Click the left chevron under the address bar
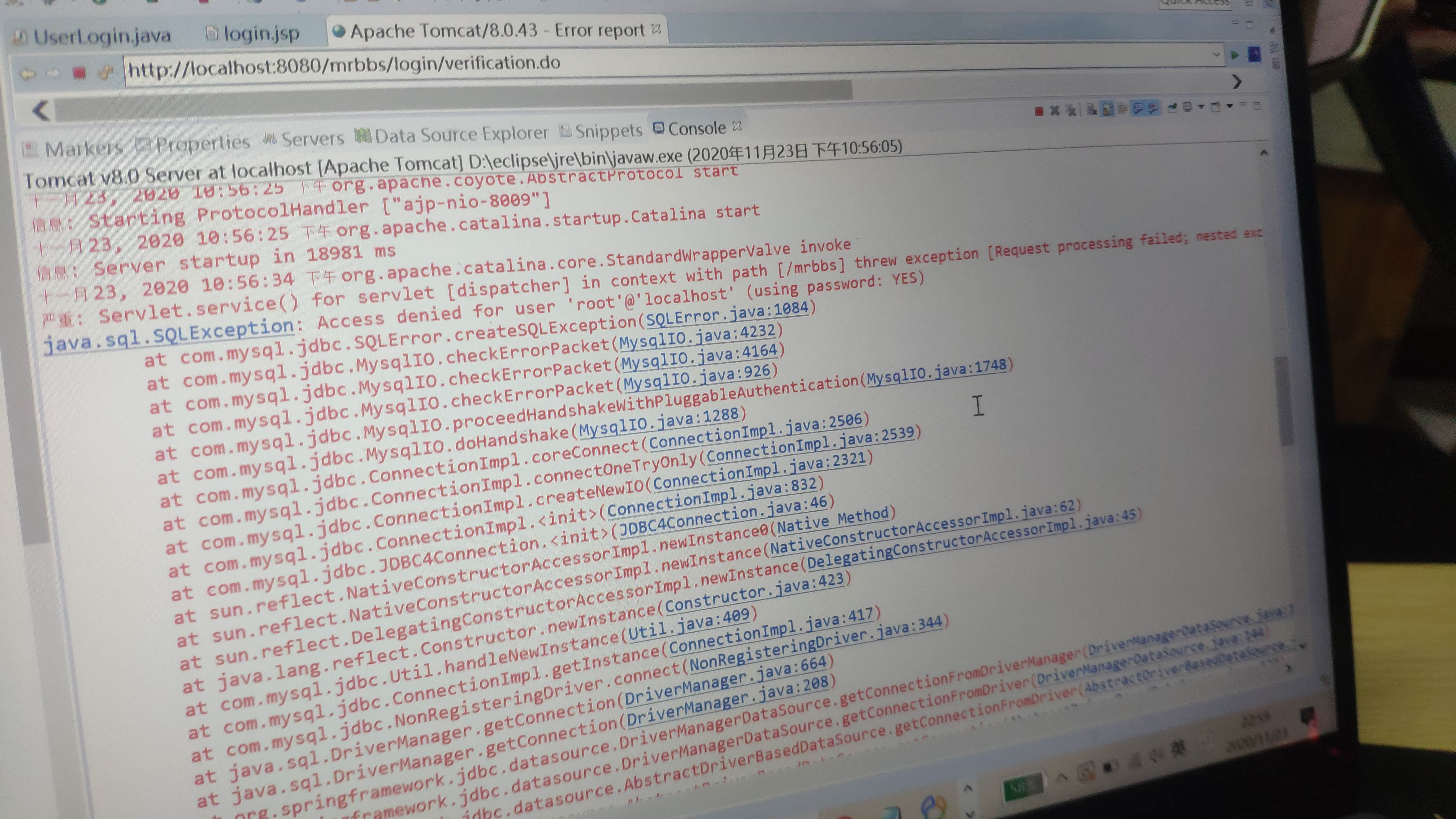 (41, 110)
